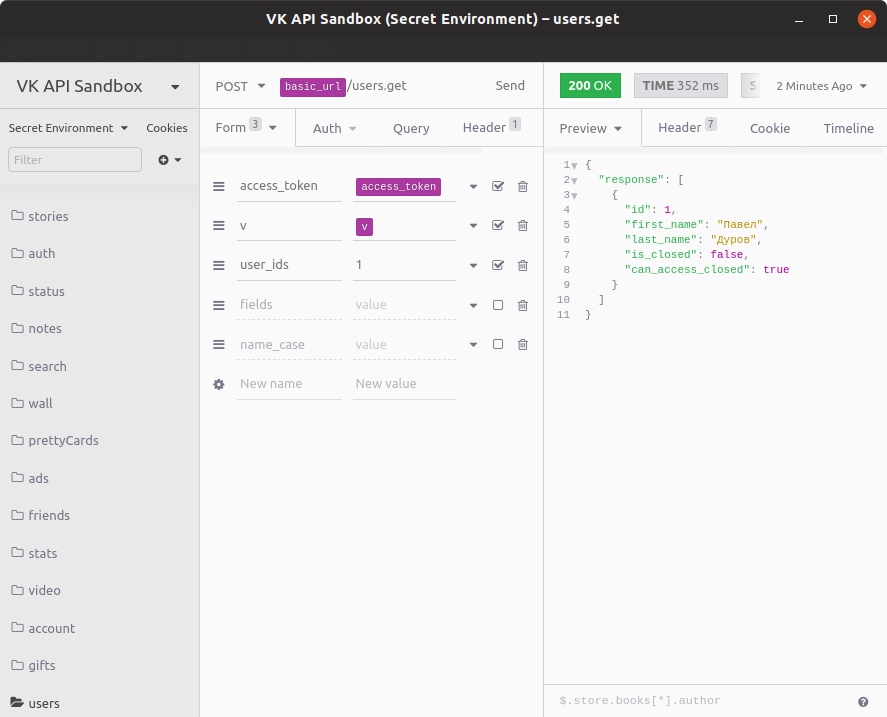Open the stats folder

[x=34, y=553]
